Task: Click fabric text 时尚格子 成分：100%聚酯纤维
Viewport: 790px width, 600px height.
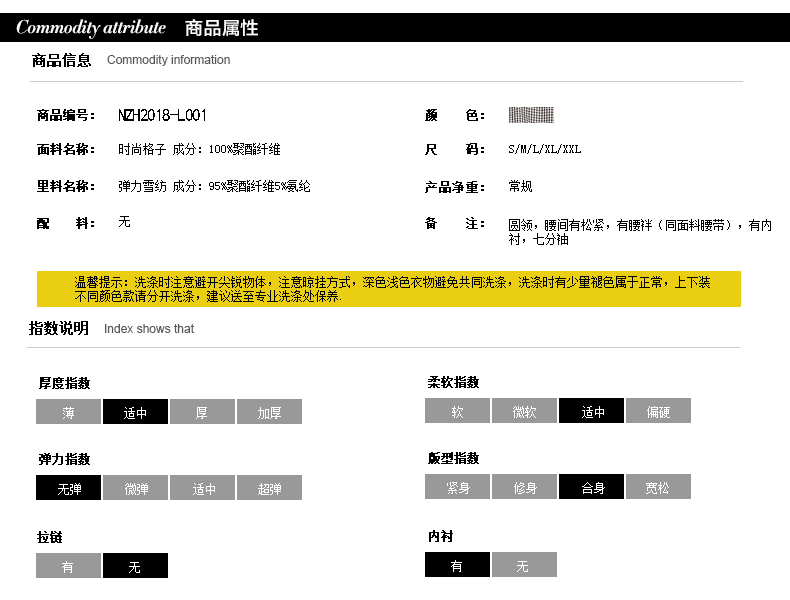Action: [x=199, y=149]
